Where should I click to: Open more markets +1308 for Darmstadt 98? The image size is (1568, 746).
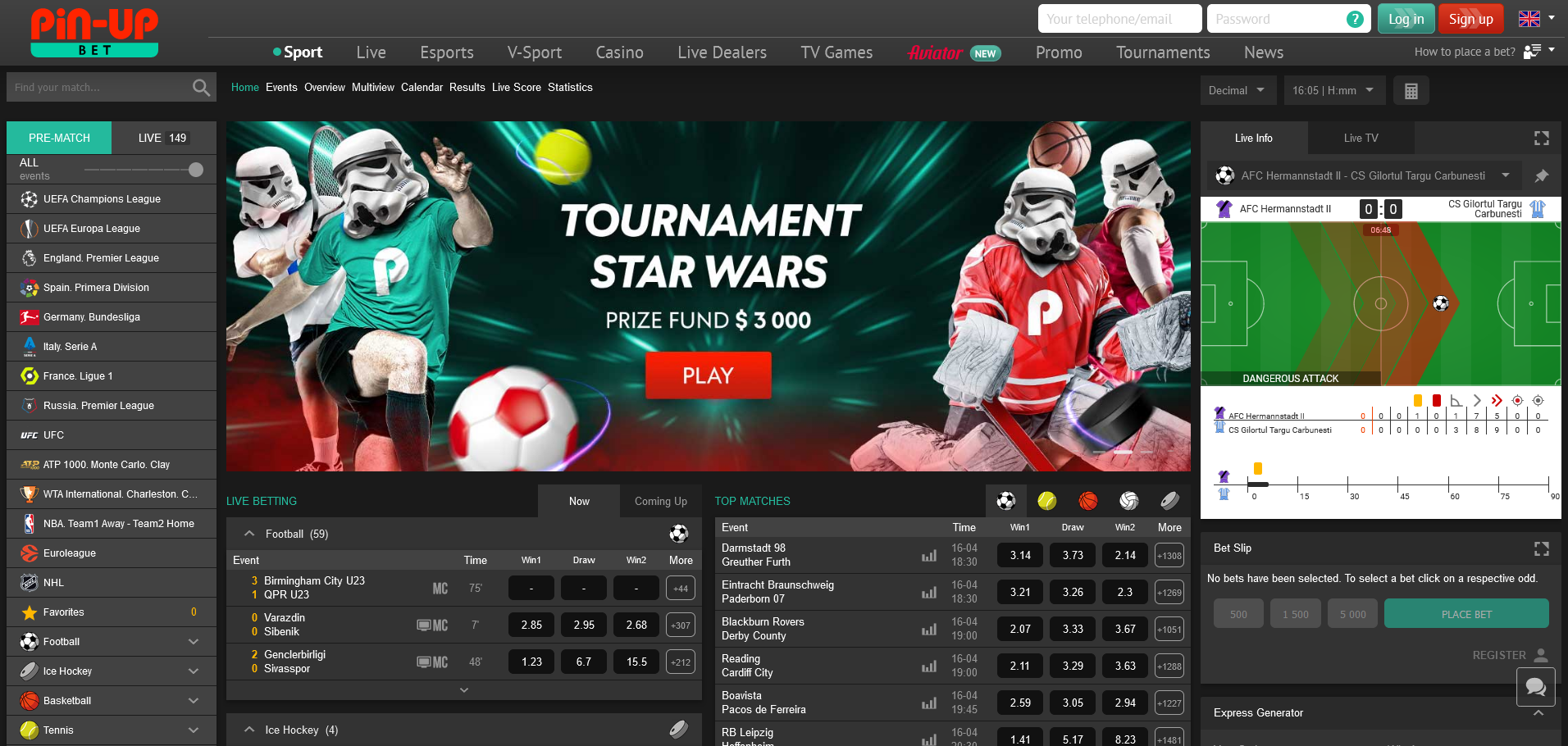(x=1169, y=555)
